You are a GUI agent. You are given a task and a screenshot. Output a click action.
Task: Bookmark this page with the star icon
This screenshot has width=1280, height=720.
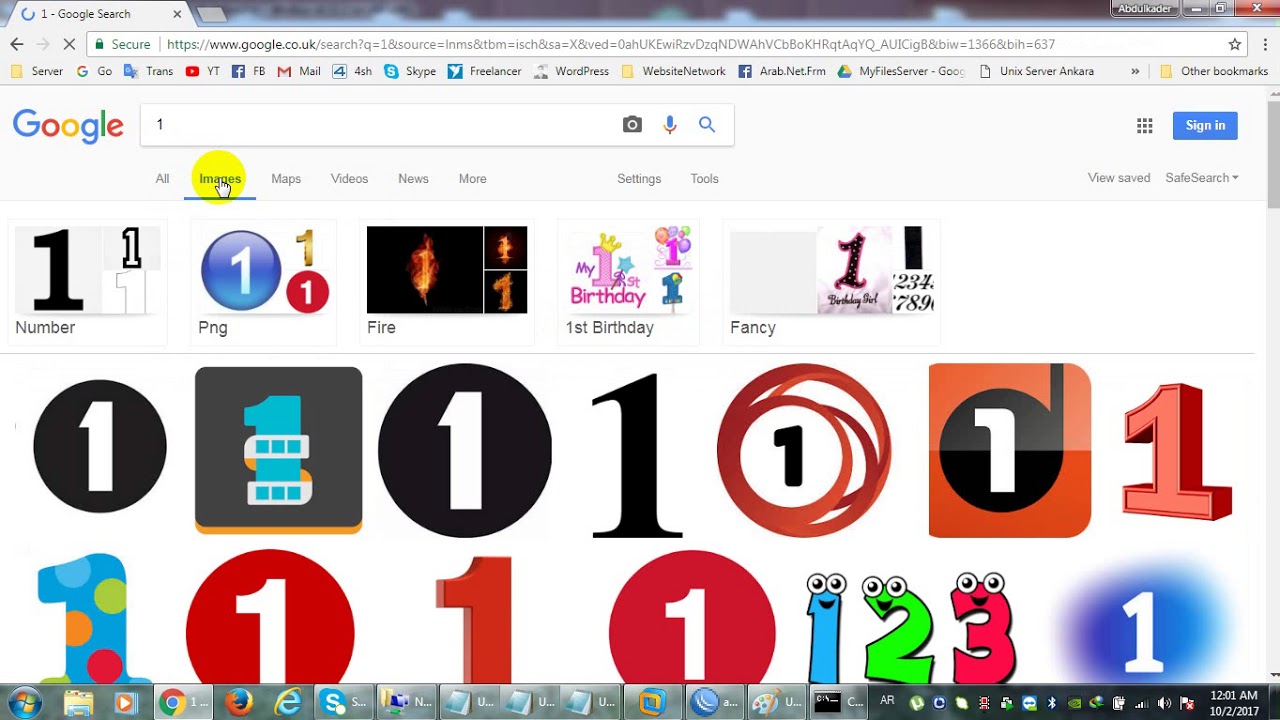(1235, 44)
